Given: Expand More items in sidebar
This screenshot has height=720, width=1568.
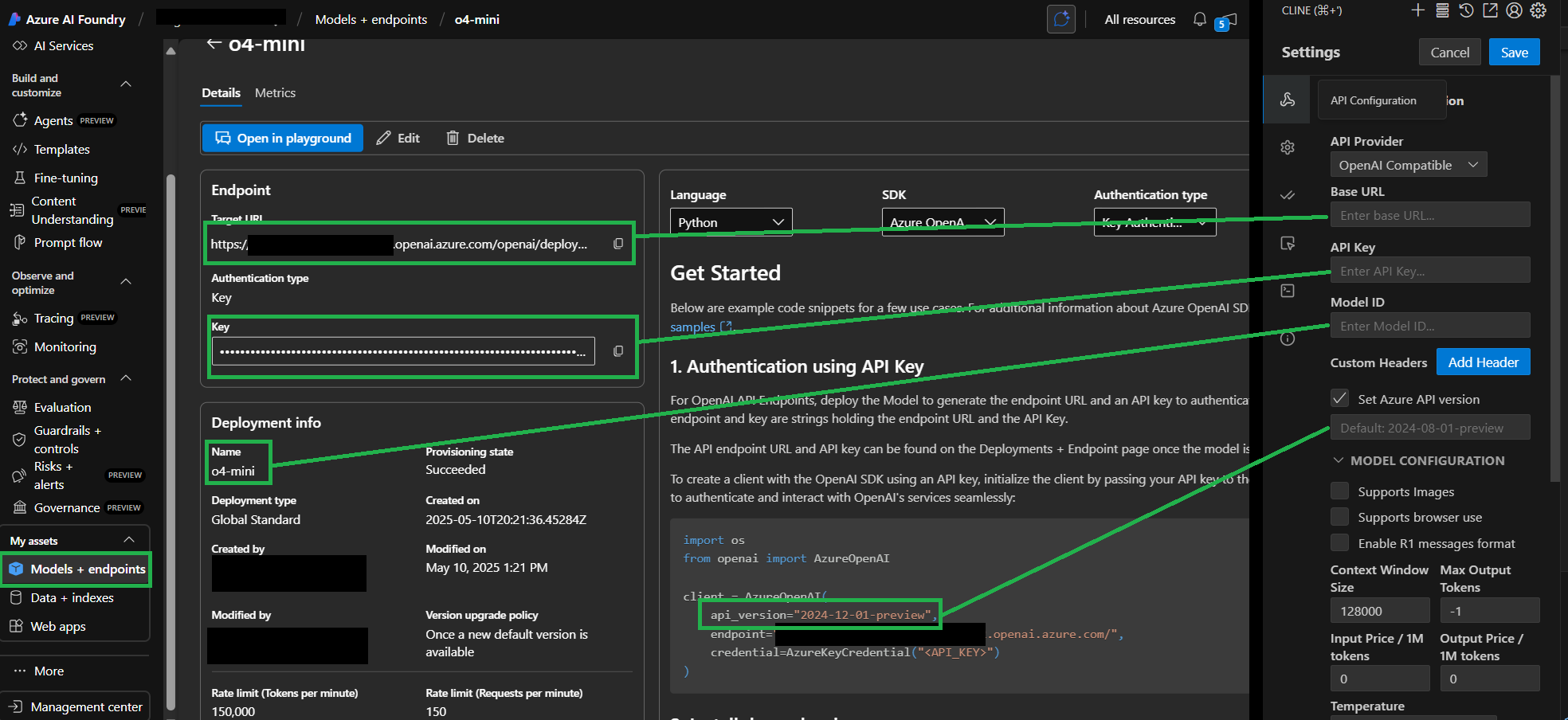Looking at the screenshot, I should coord(38,671).
